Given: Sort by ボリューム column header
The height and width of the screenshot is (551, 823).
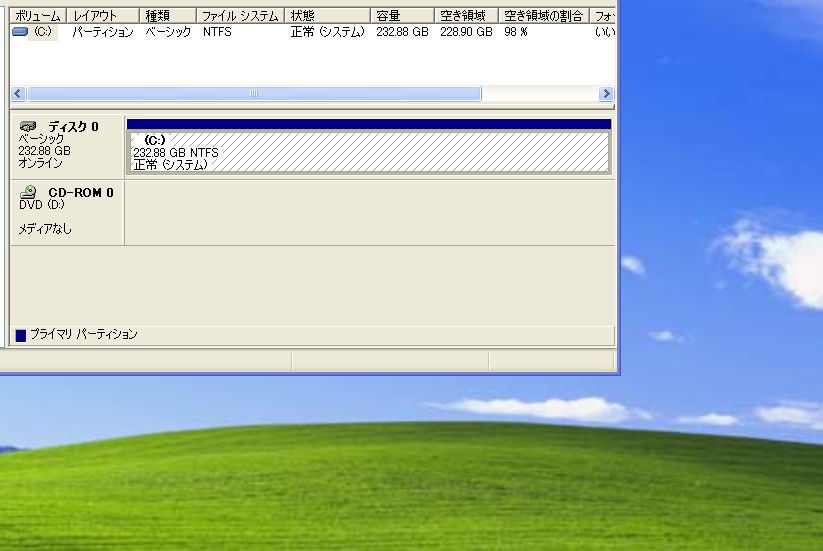Looking at the screenshot, I should coord(38,16).
